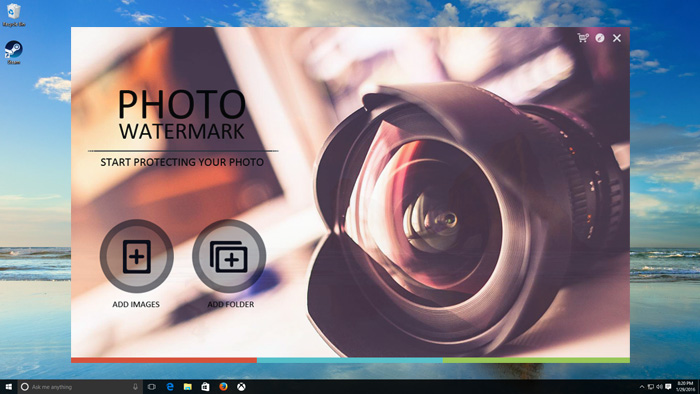The image size is (700, 394).
Task: Click the ADD IMAGES text label
Action: [136, 304]
